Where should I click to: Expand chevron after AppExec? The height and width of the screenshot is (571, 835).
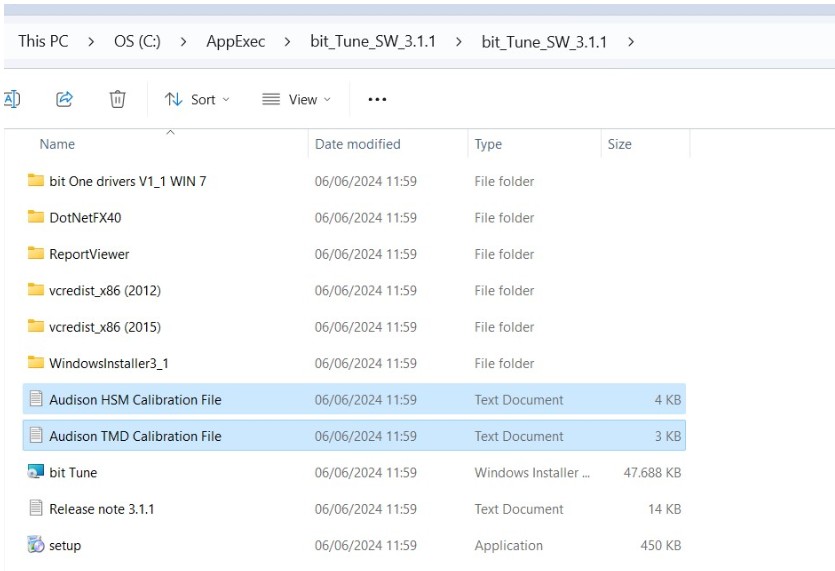(x=288, y=42)
